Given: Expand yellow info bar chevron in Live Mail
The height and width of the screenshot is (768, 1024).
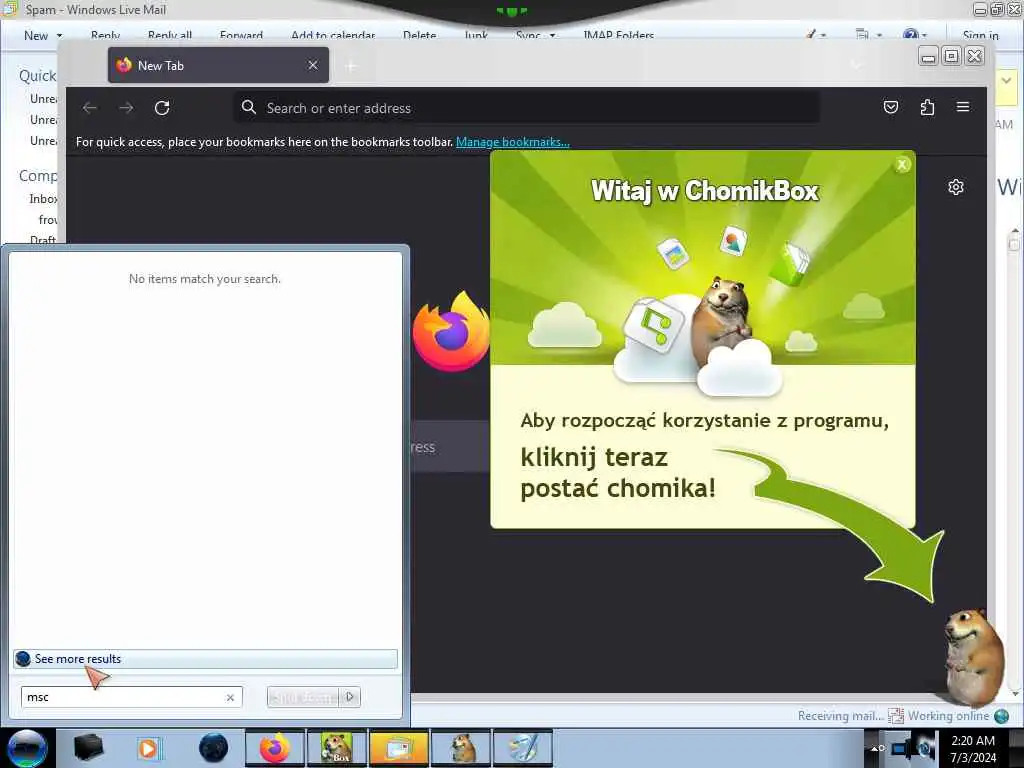Looking at the screenshot, I should [x=1006, y=81].
